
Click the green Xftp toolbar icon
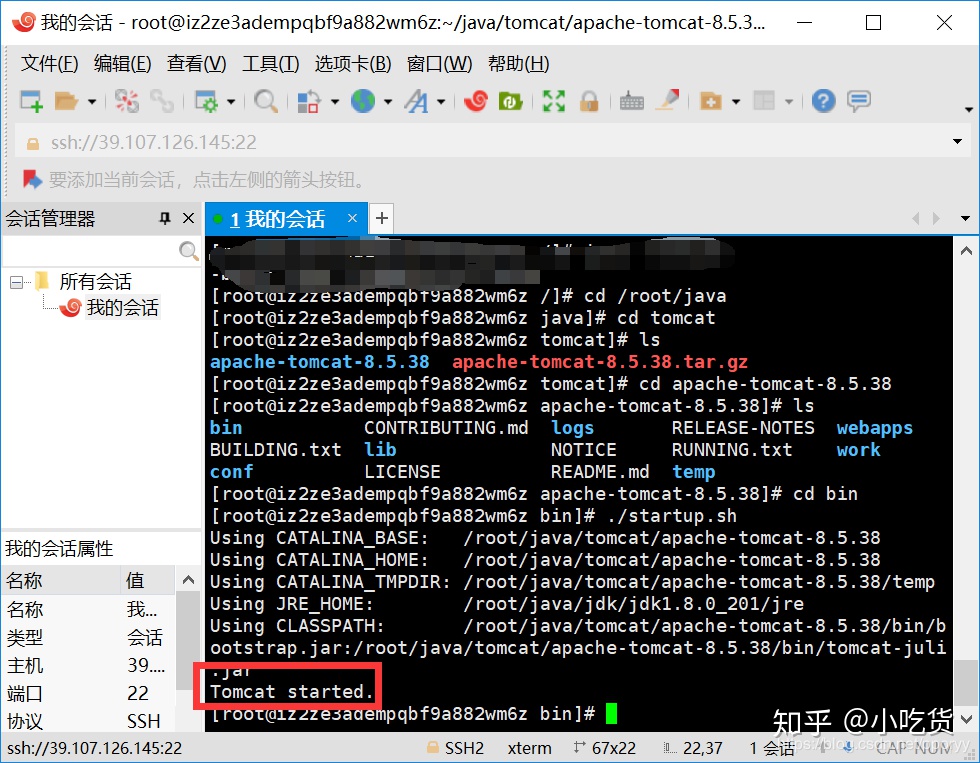click(511, 101)
